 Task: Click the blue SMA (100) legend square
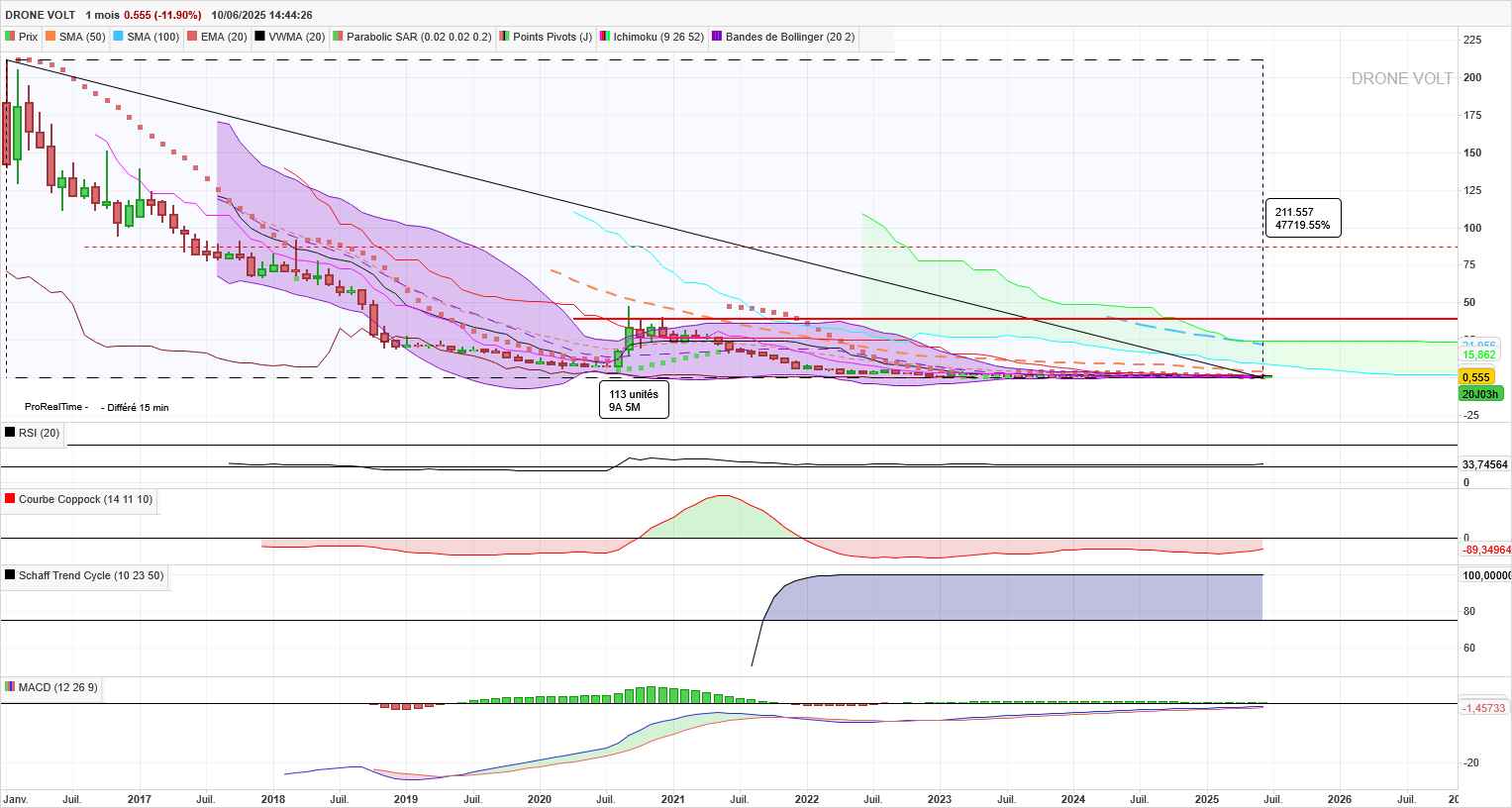(118, 37)
